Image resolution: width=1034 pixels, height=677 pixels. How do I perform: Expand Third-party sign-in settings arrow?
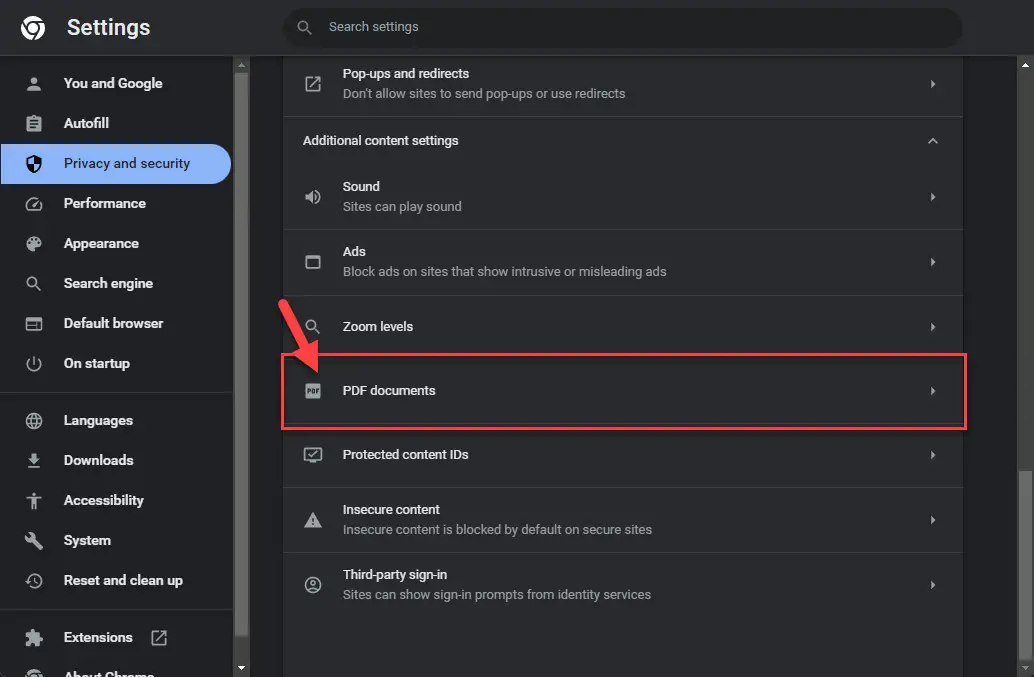(x=932, y=585)
